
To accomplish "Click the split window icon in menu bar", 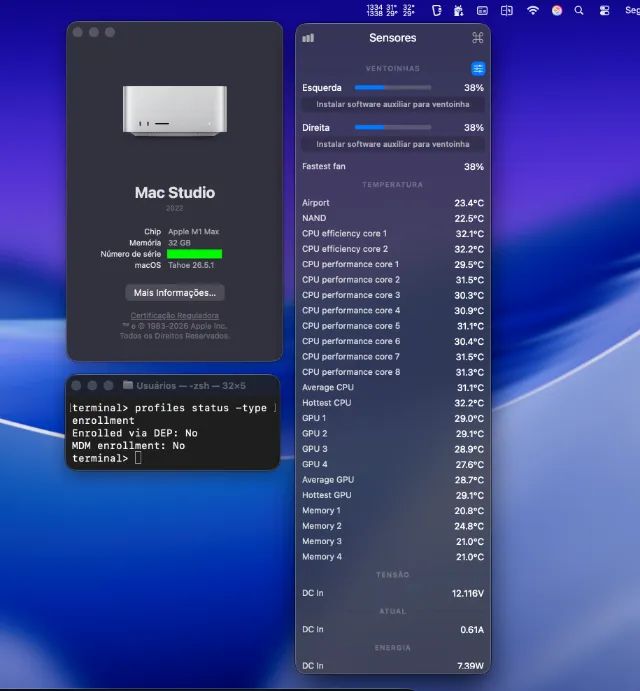I will pos(506,10).
